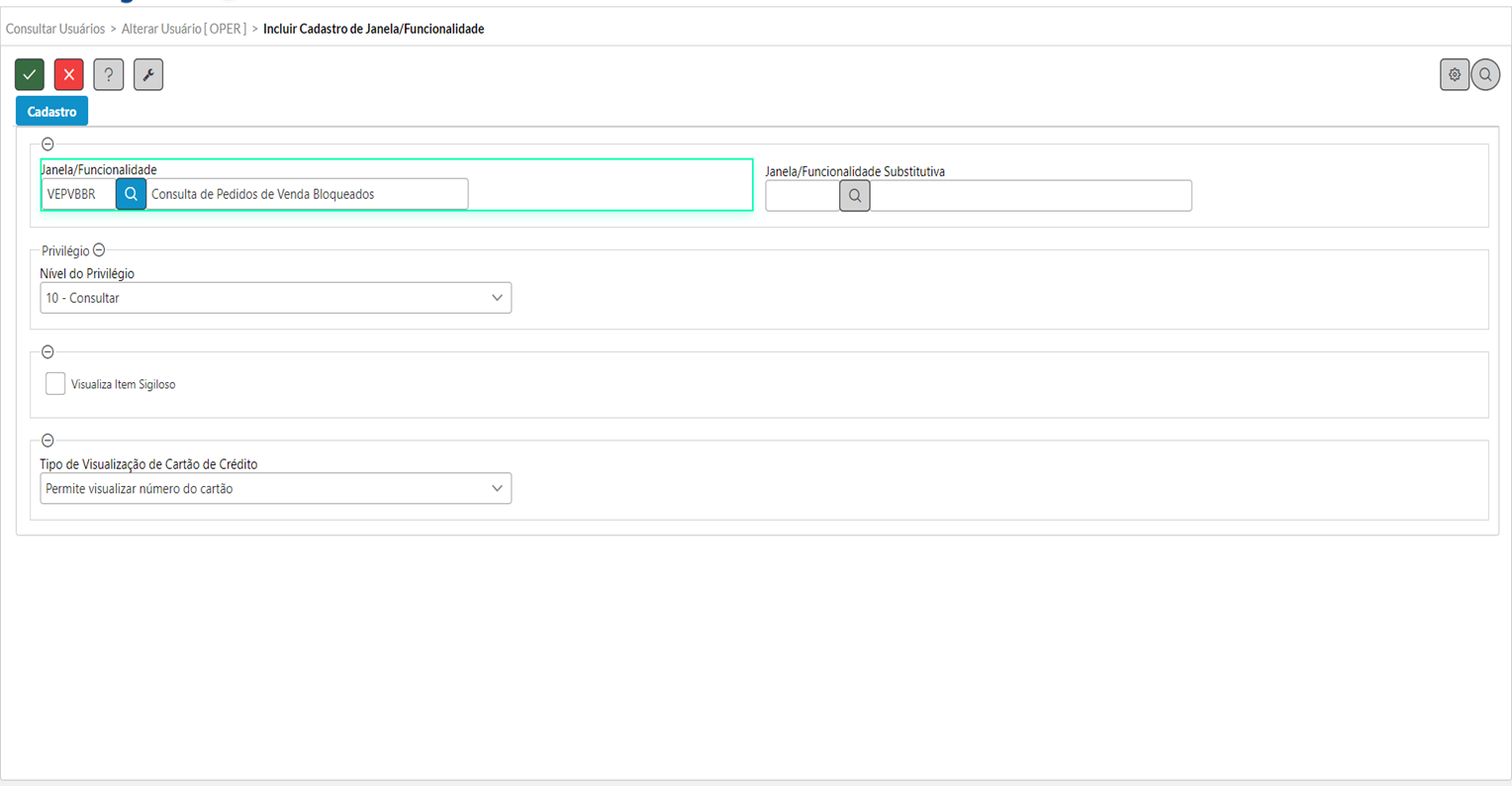Click the Consulta de Pedidos description field
This screenshot has width=1512, height=786.
click(x=307, y=194)
